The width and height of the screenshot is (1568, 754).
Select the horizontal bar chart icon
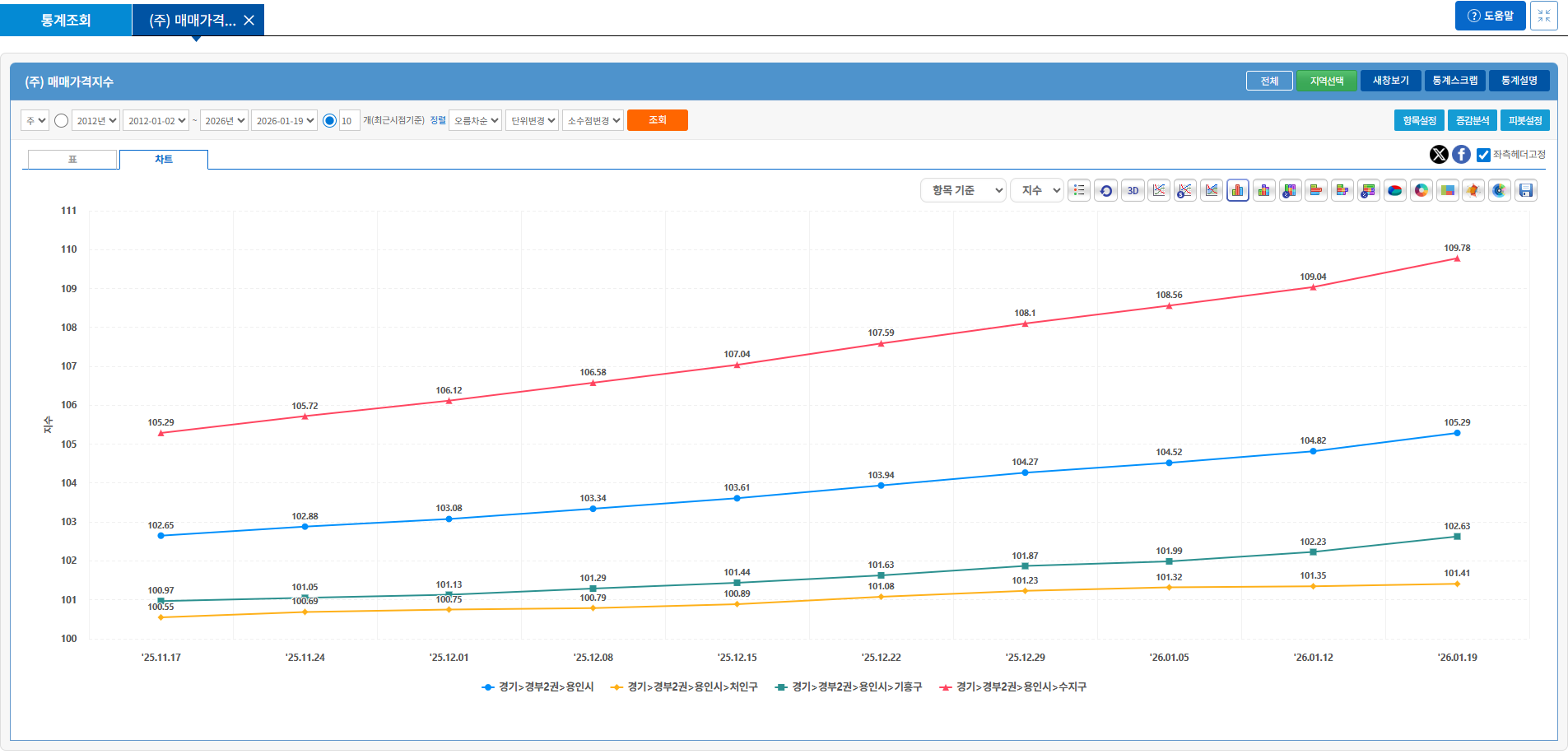tap(1316, 190)
